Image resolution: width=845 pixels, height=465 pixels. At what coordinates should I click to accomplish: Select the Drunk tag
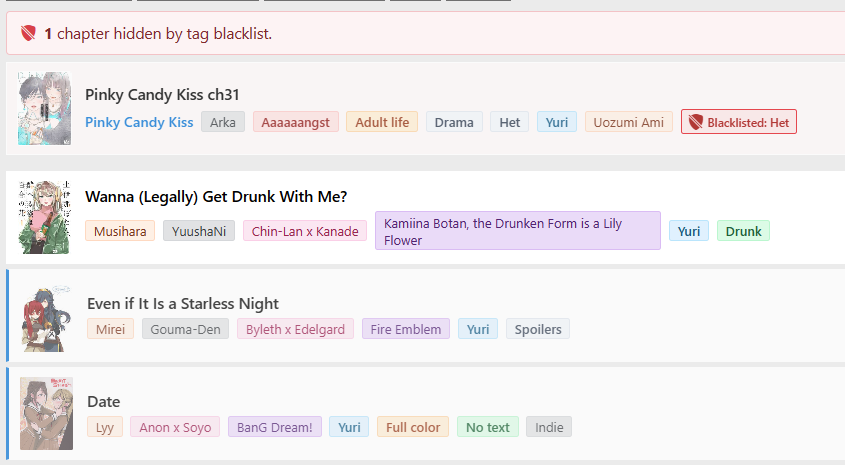tap(743, 231)
